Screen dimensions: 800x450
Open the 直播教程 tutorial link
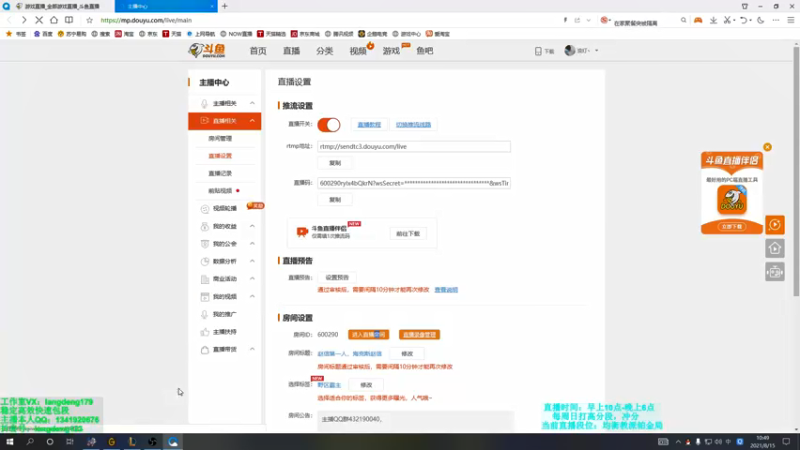(x=369, y=124)
